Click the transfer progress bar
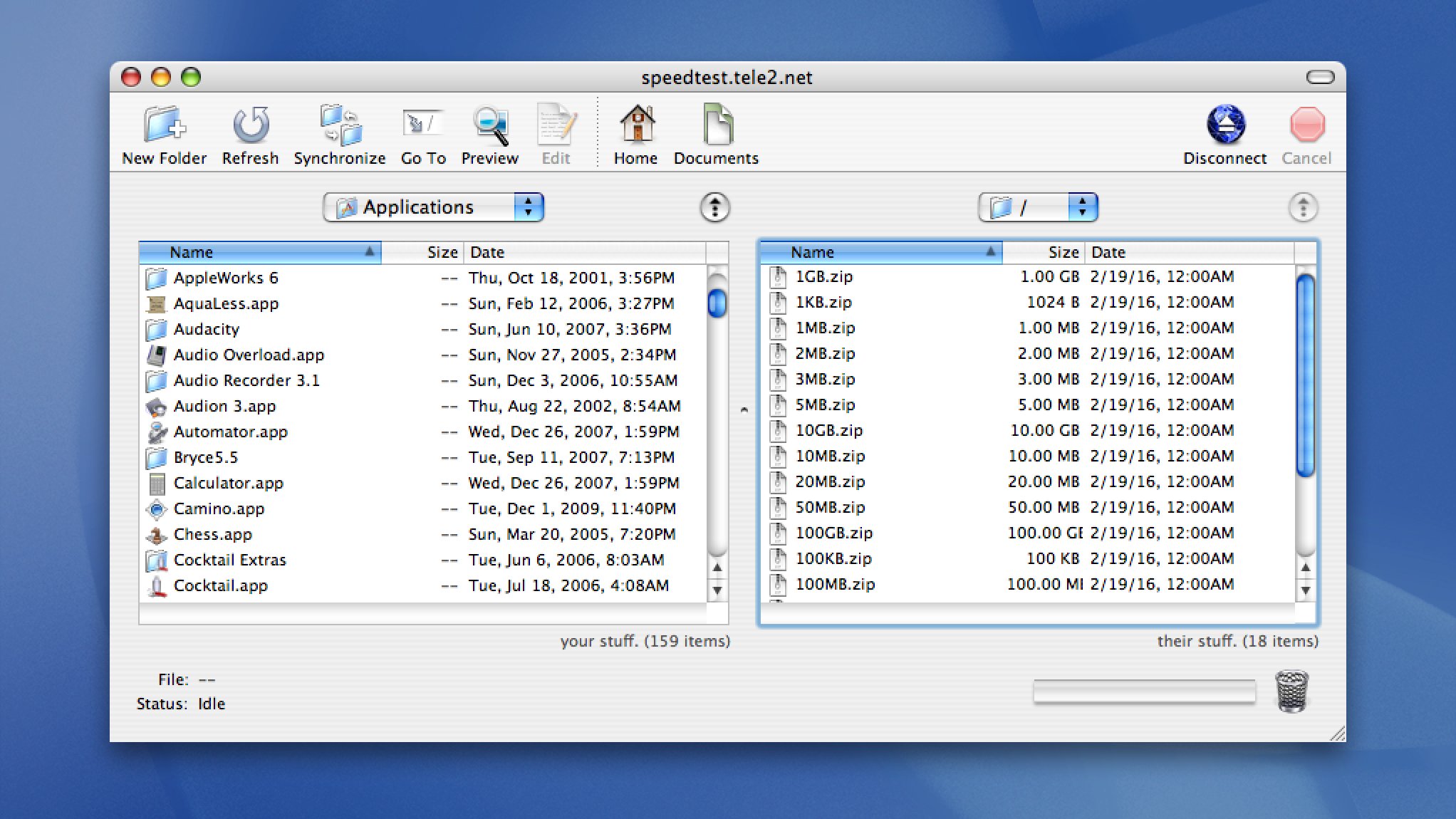The width and height of the screenshot is (1456, 819). click(1145, 691)
